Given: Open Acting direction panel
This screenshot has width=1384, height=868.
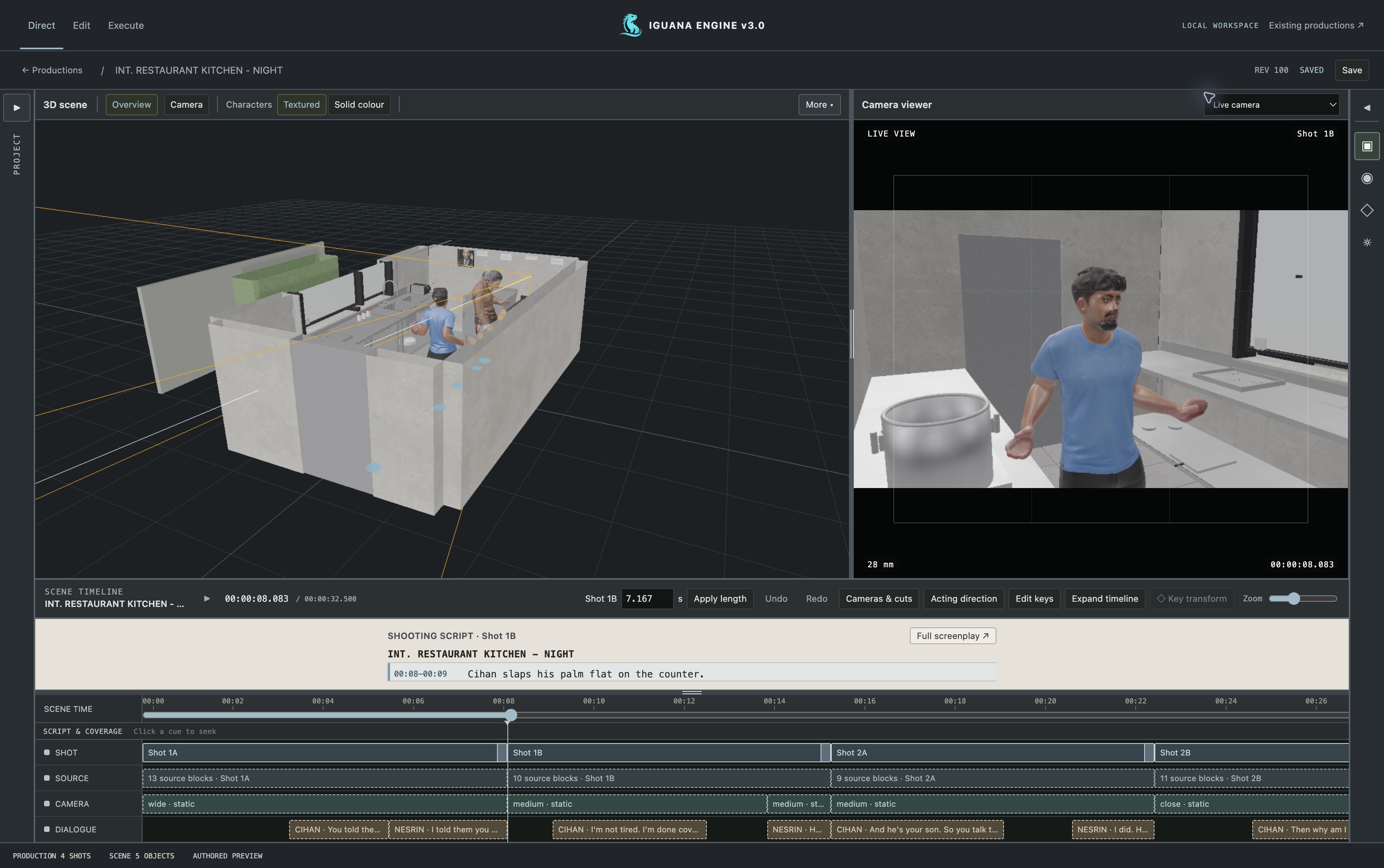Looking at the screenshot, I should (x=964, y=598).
